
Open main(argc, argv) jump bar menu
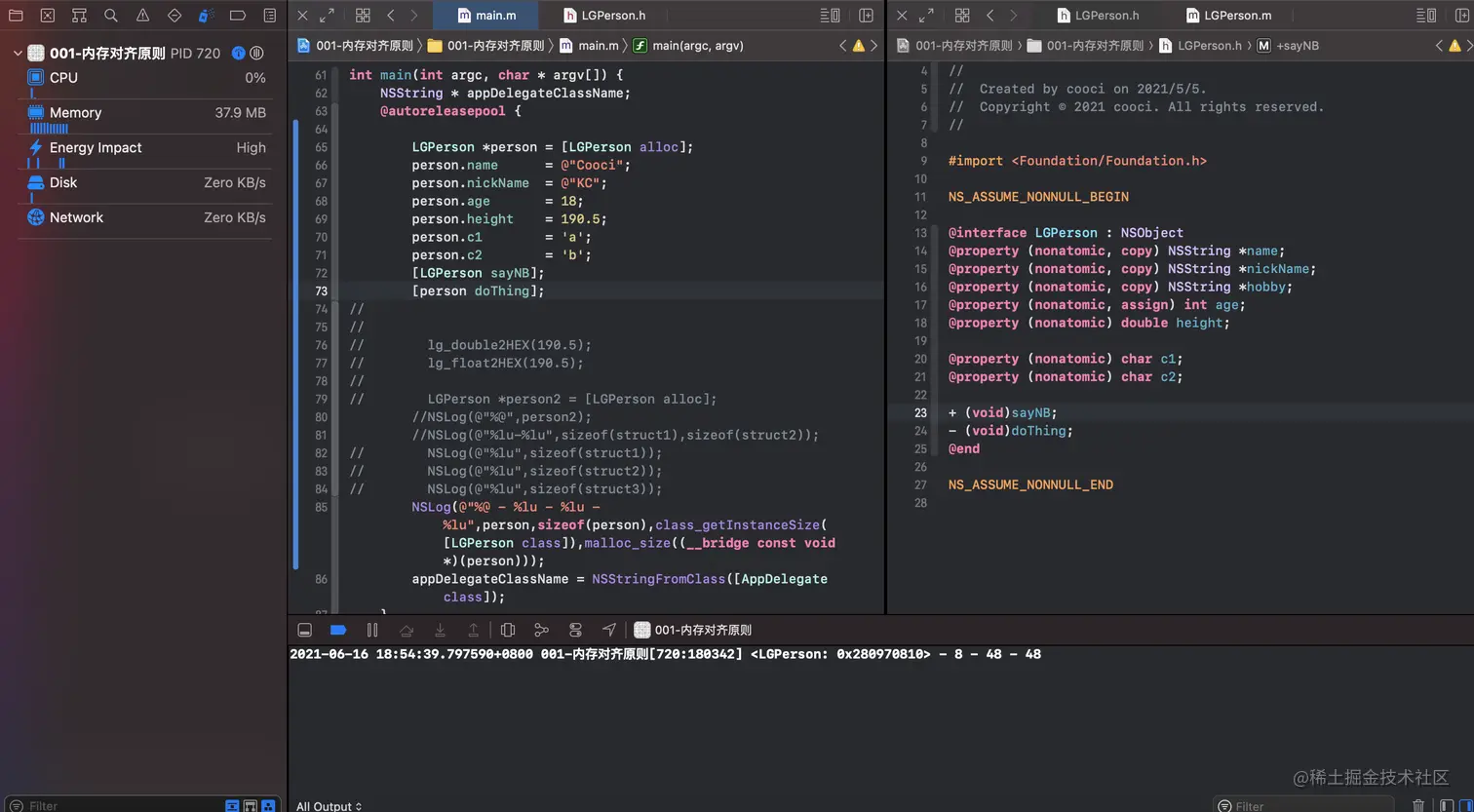[x=688, y=46]
